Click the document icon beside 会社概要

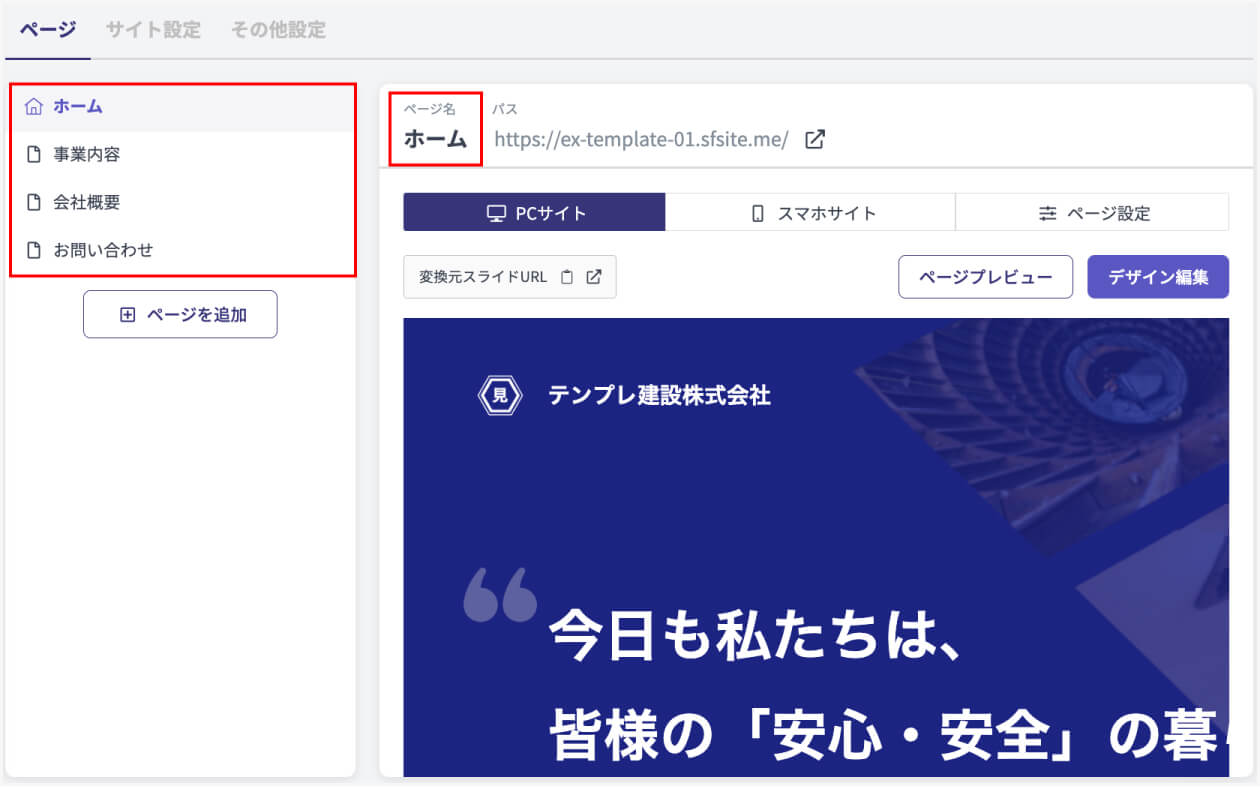[34, 202]
